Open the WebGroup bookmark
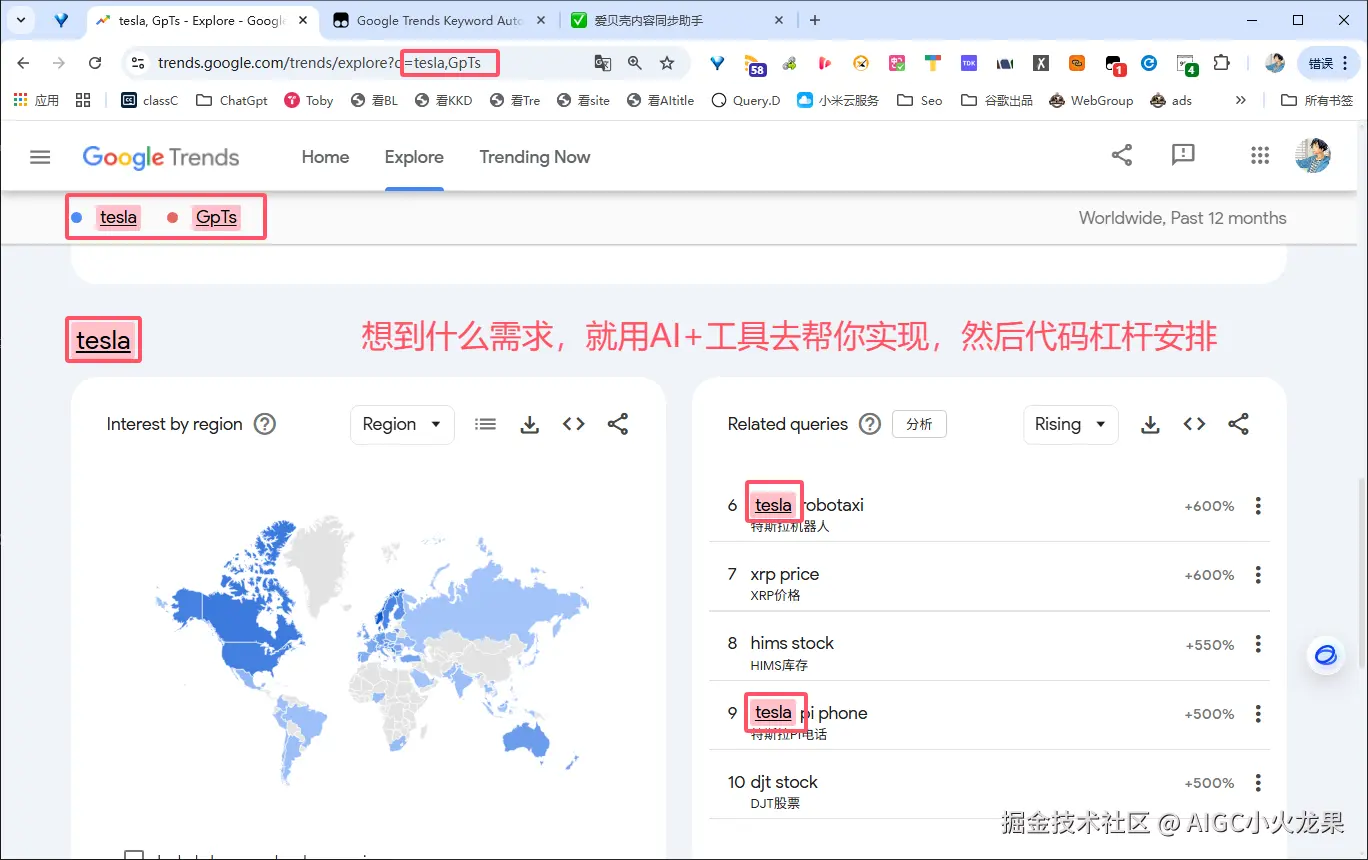Viewport: 1368px width, 860px height. [1091, 100]
